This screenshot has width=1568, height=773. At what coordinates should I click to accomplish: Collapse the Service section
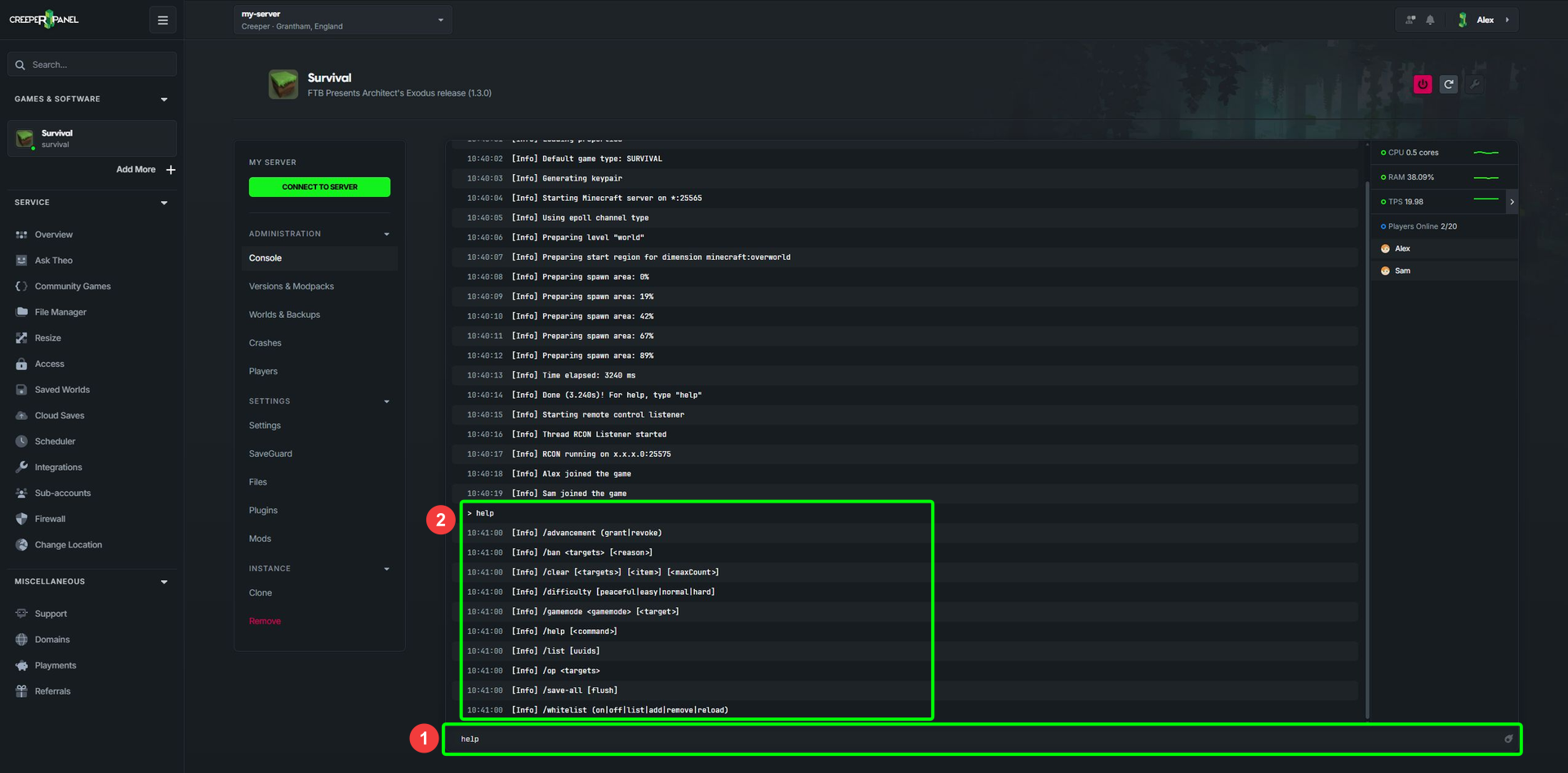(164, 203)
